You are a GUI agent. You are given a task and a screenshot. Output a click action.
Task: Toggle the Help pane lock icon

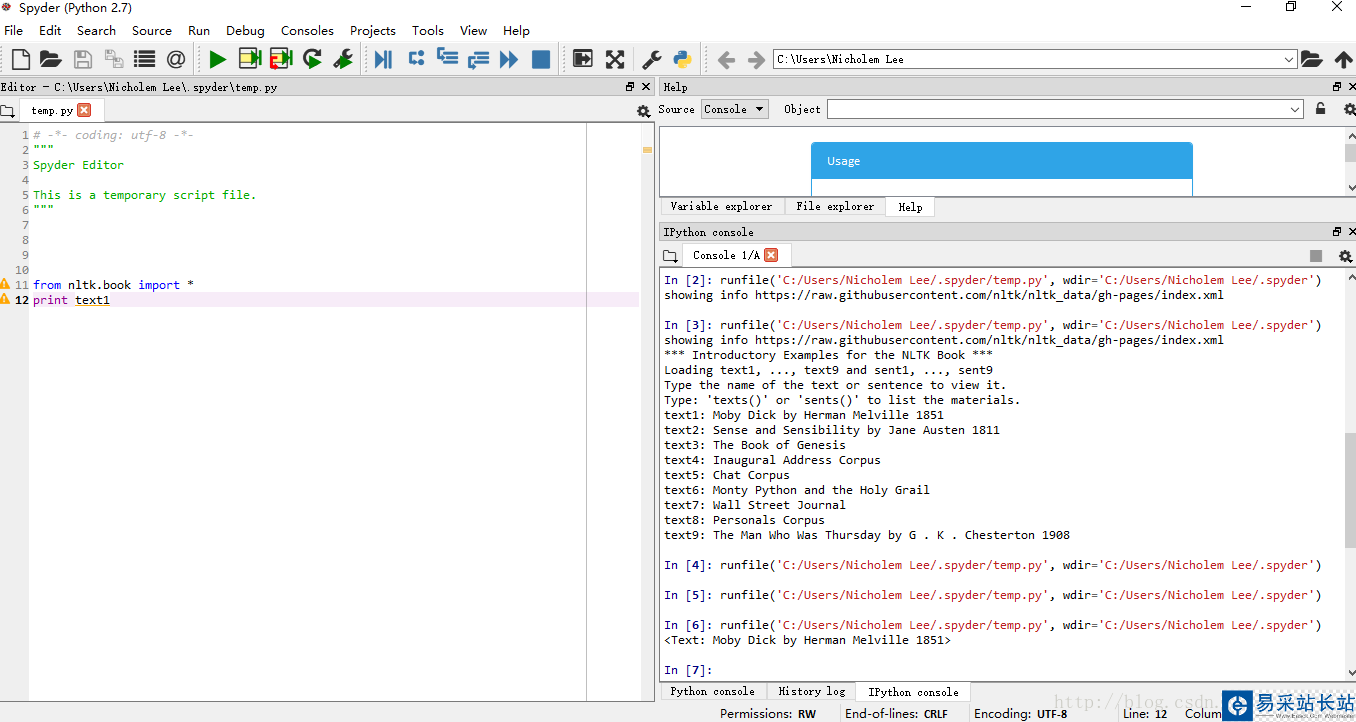(x=1320, y=109)
